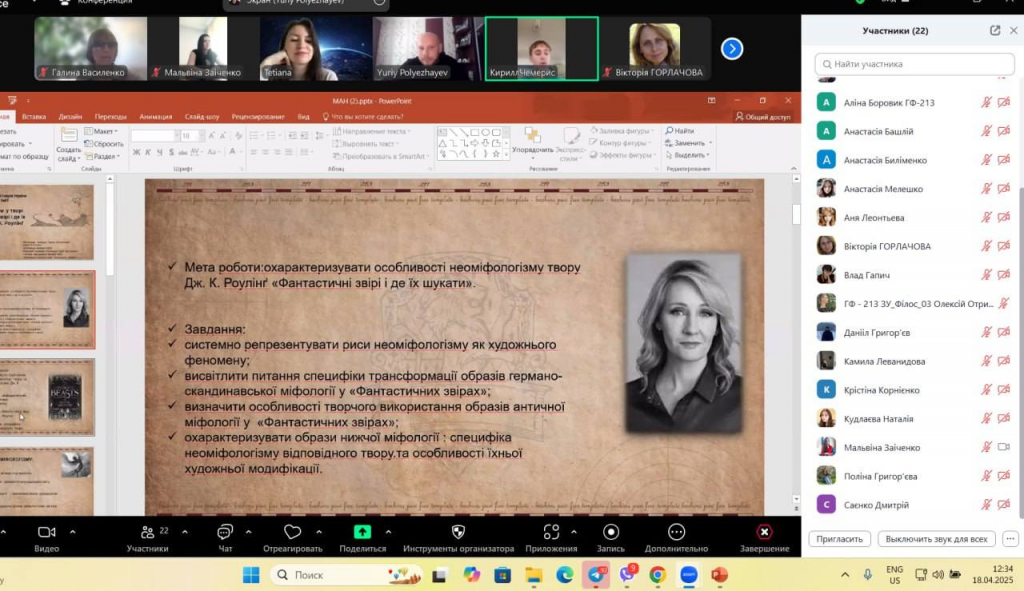Image resolution: width=1024 pixels, height=591 pixels.
Task: Open the Host tools shield icon
Action: [458, 532]
